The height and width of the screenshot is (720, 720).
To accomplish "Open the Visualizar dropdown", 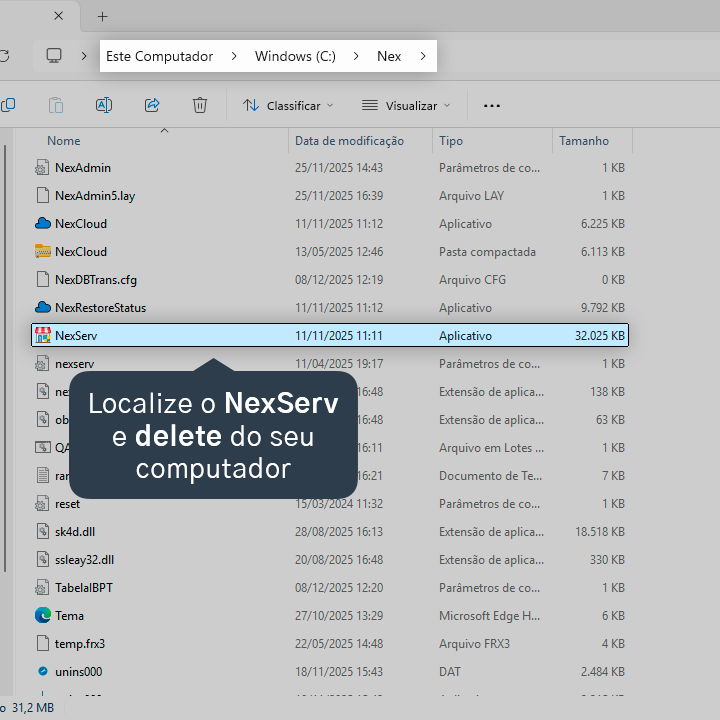I will click(x=406, y=106).
